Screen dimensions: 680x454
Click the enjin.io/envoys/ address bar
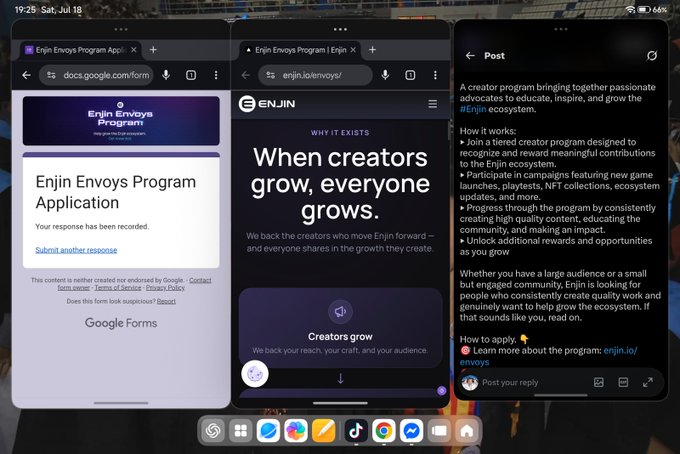(x=316, y=75)
